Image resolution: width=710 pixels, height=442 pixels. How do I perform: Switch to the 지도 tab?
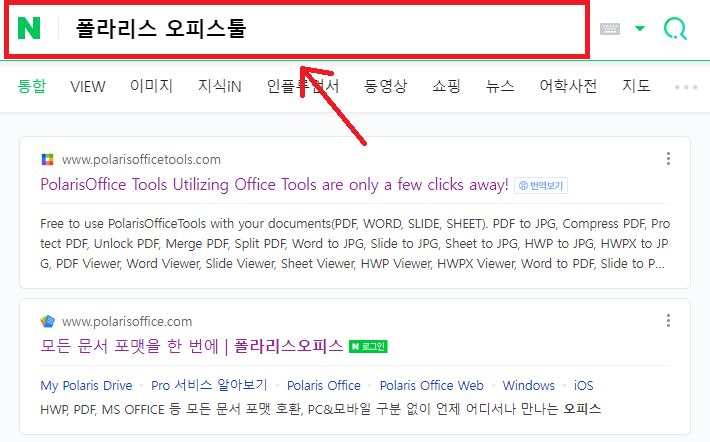pyautogui.click(x=636, y=86)
